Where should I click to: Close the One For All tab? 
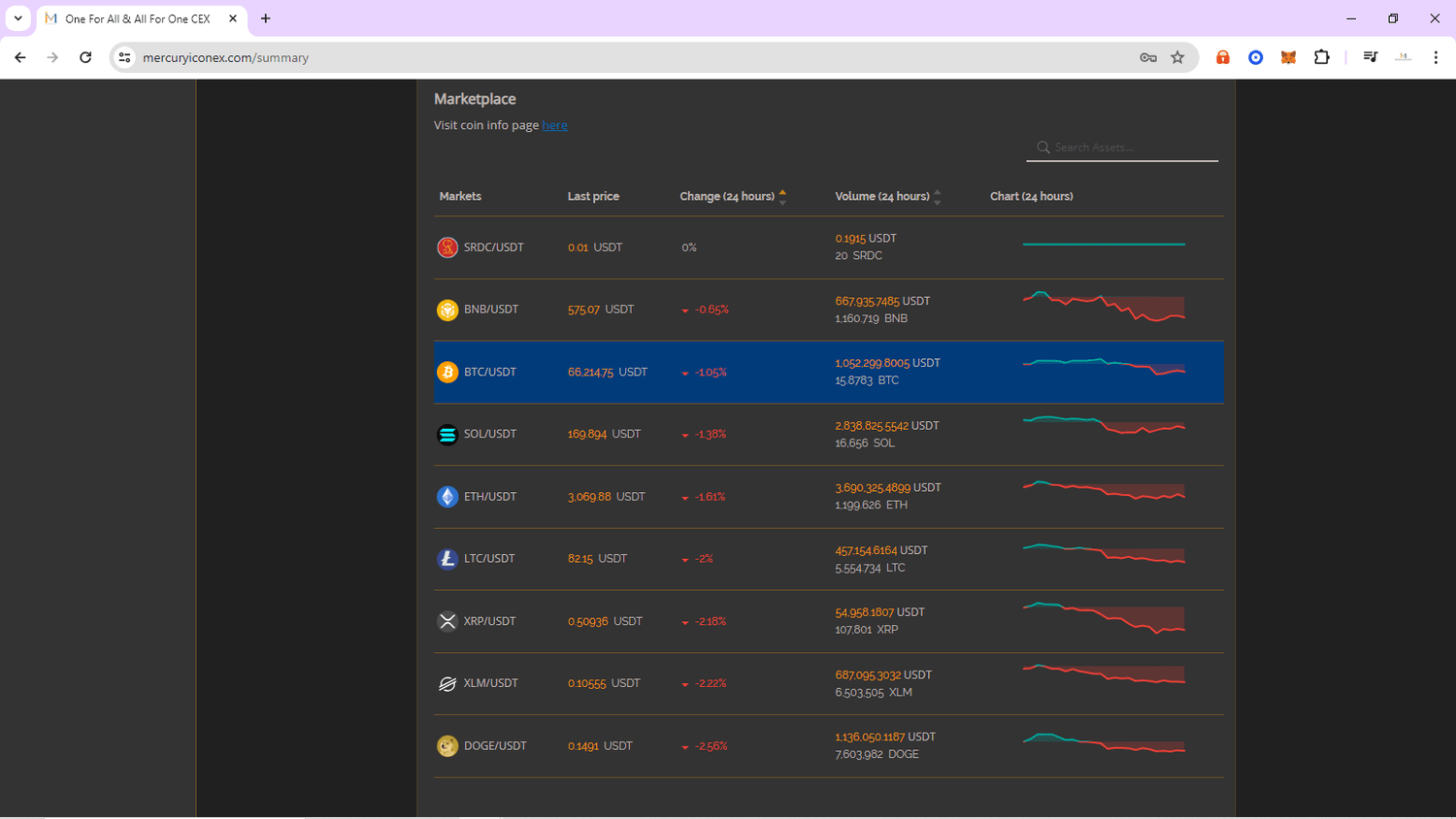(233, 18)
